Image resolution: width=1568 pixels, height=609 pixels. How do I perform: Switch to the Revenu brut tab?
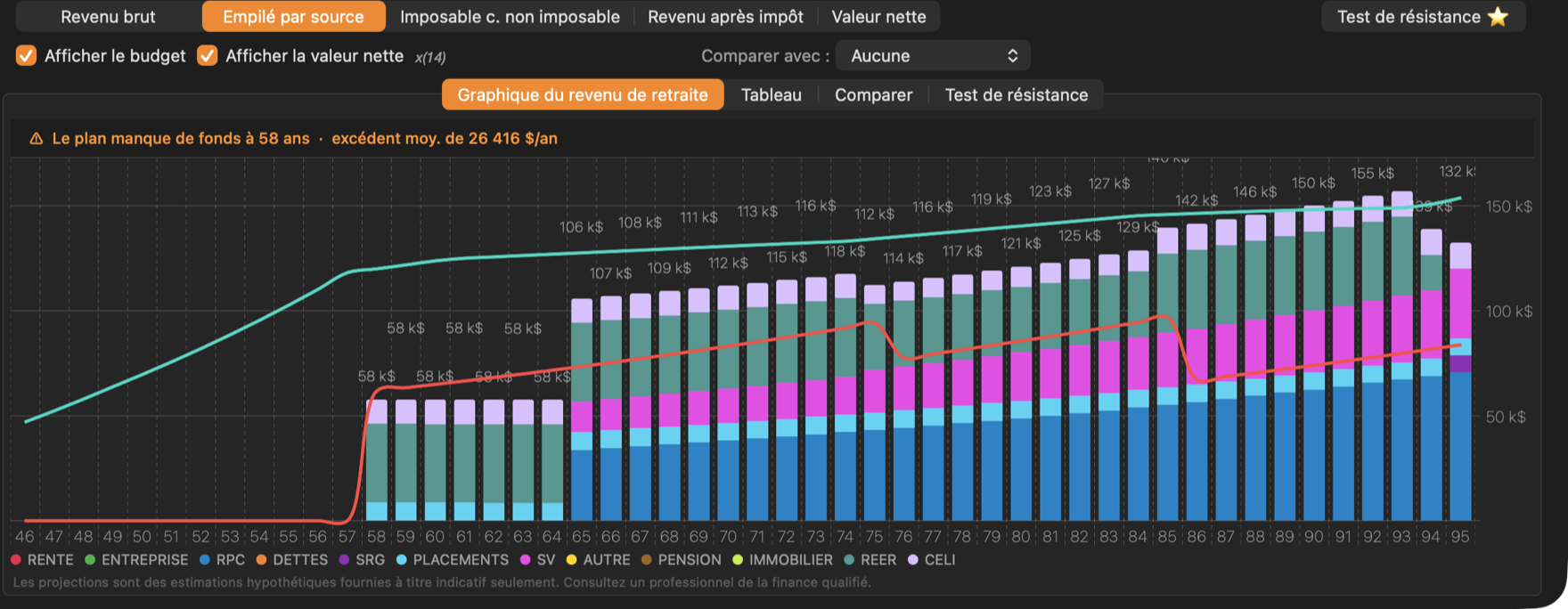tap(108, 17)
